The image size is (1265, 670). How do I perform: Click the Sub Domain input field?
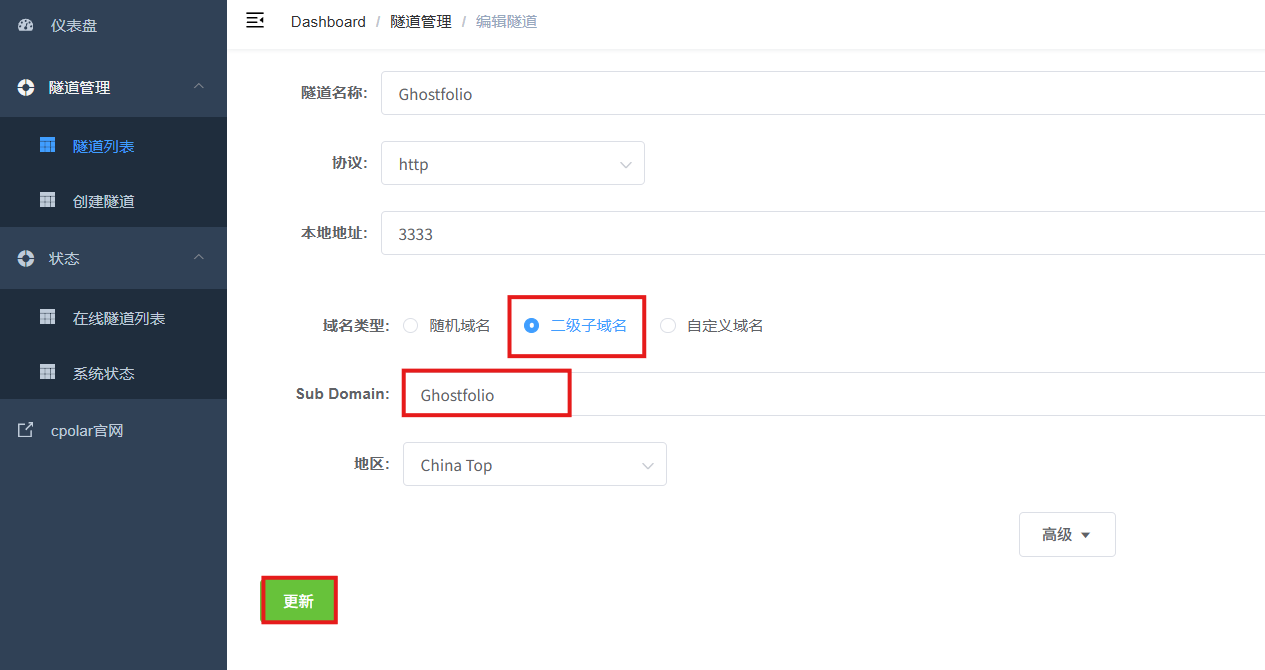(x=834, y=394)
